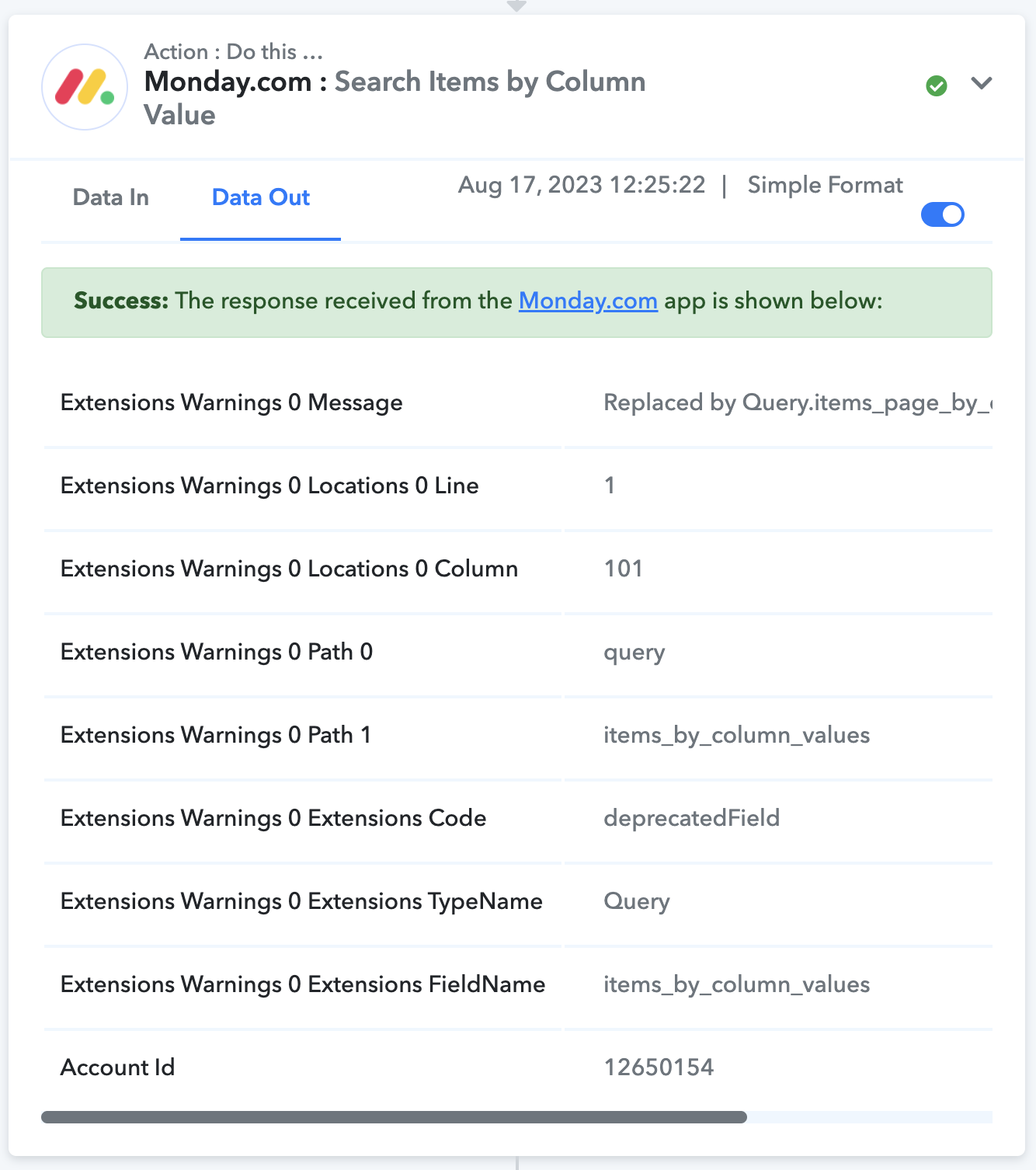Screen dimensions: 1036x1170
Task: Click 'Extensions Warnings 0 Extensions Code' label
Action: pyautogui.click(x=273, y=818)
